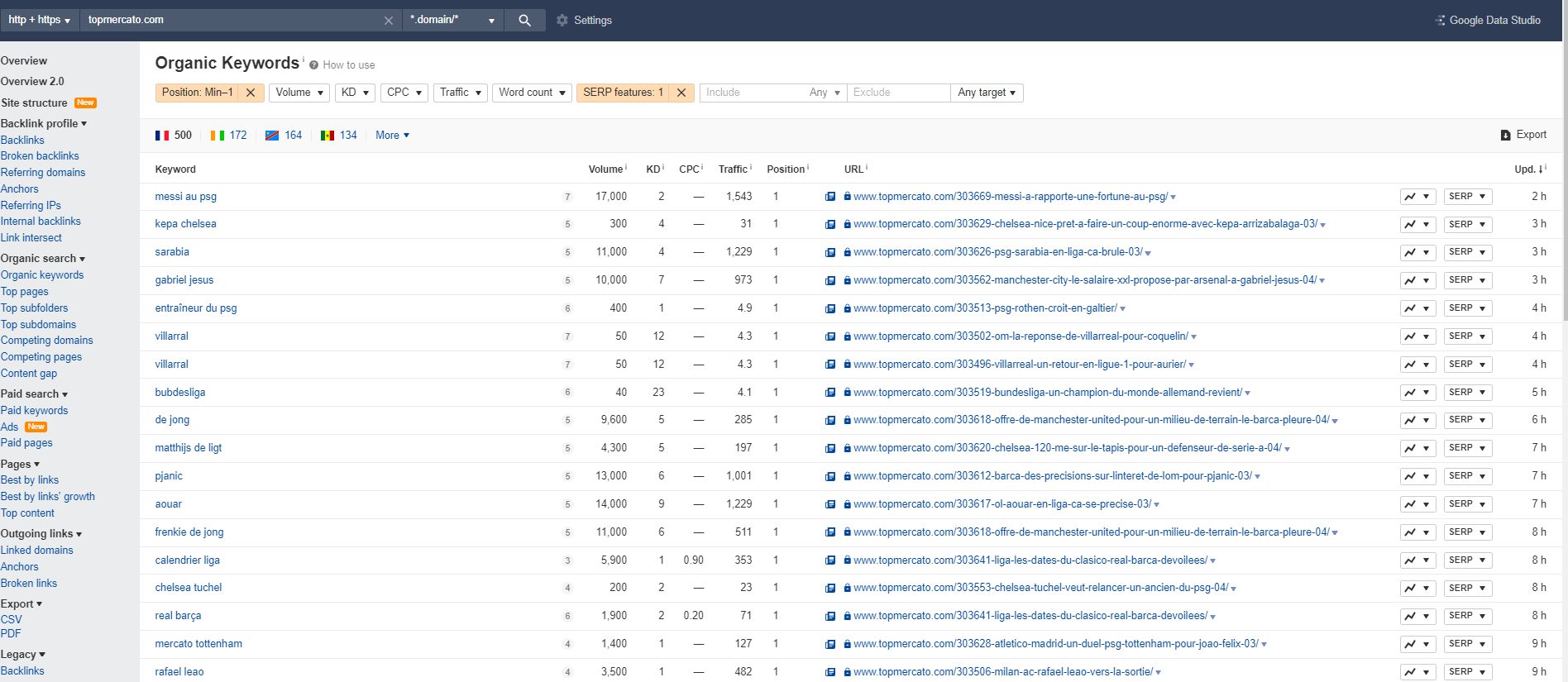Click the search magnifier icon
This screenshot has width=1568, height=682.
click(524, 20)
